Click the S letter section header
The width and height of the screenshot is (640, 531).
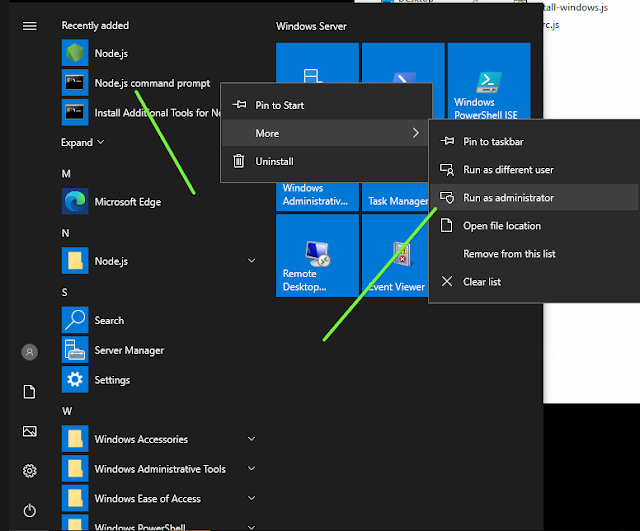64,292
